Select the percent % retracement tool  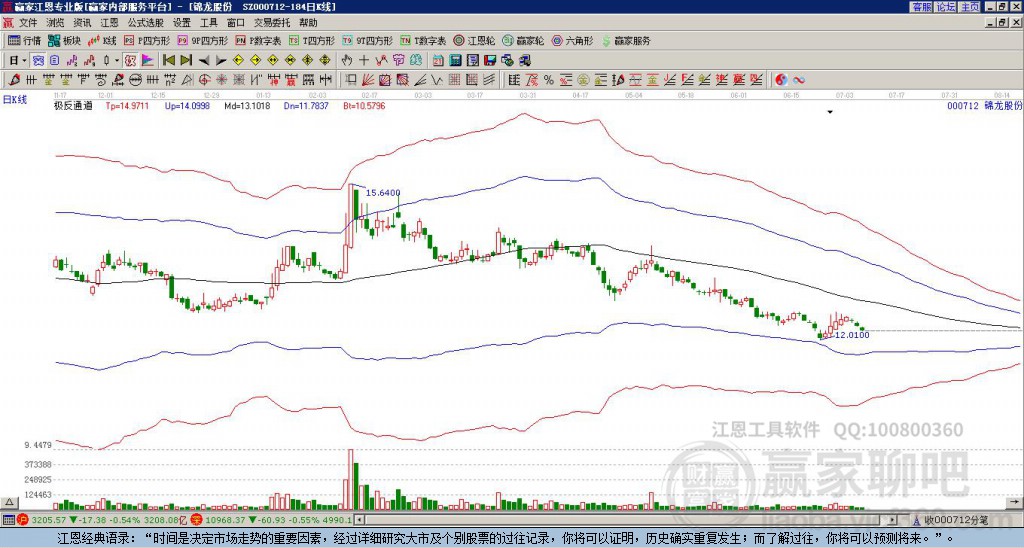tap(549, 80)
